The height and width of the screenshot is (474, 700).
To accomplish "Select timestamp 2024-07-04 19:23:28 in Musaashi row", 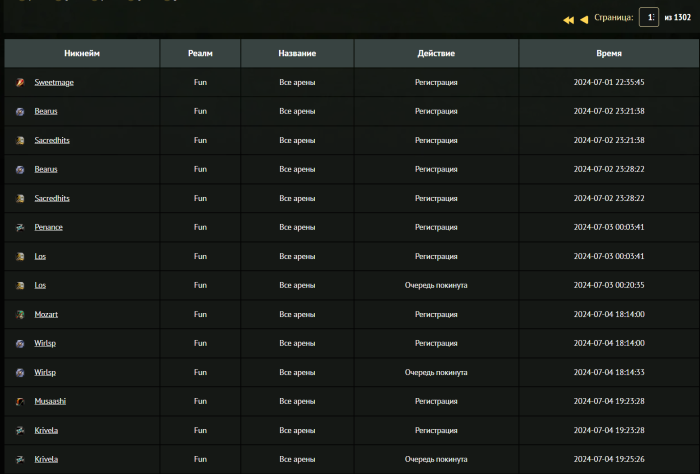I will 609,401.
